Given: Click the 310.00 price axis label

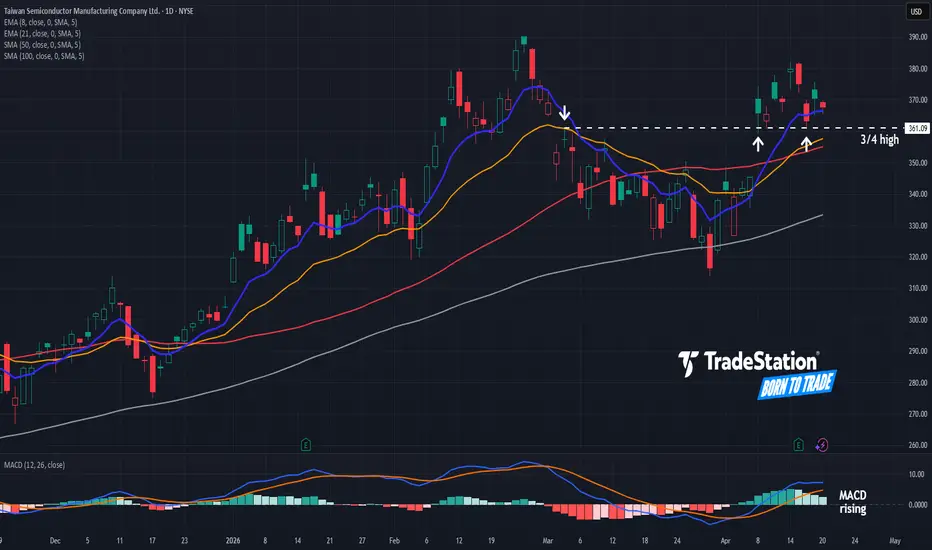Looking at the screenshot, I should point(918,288).
